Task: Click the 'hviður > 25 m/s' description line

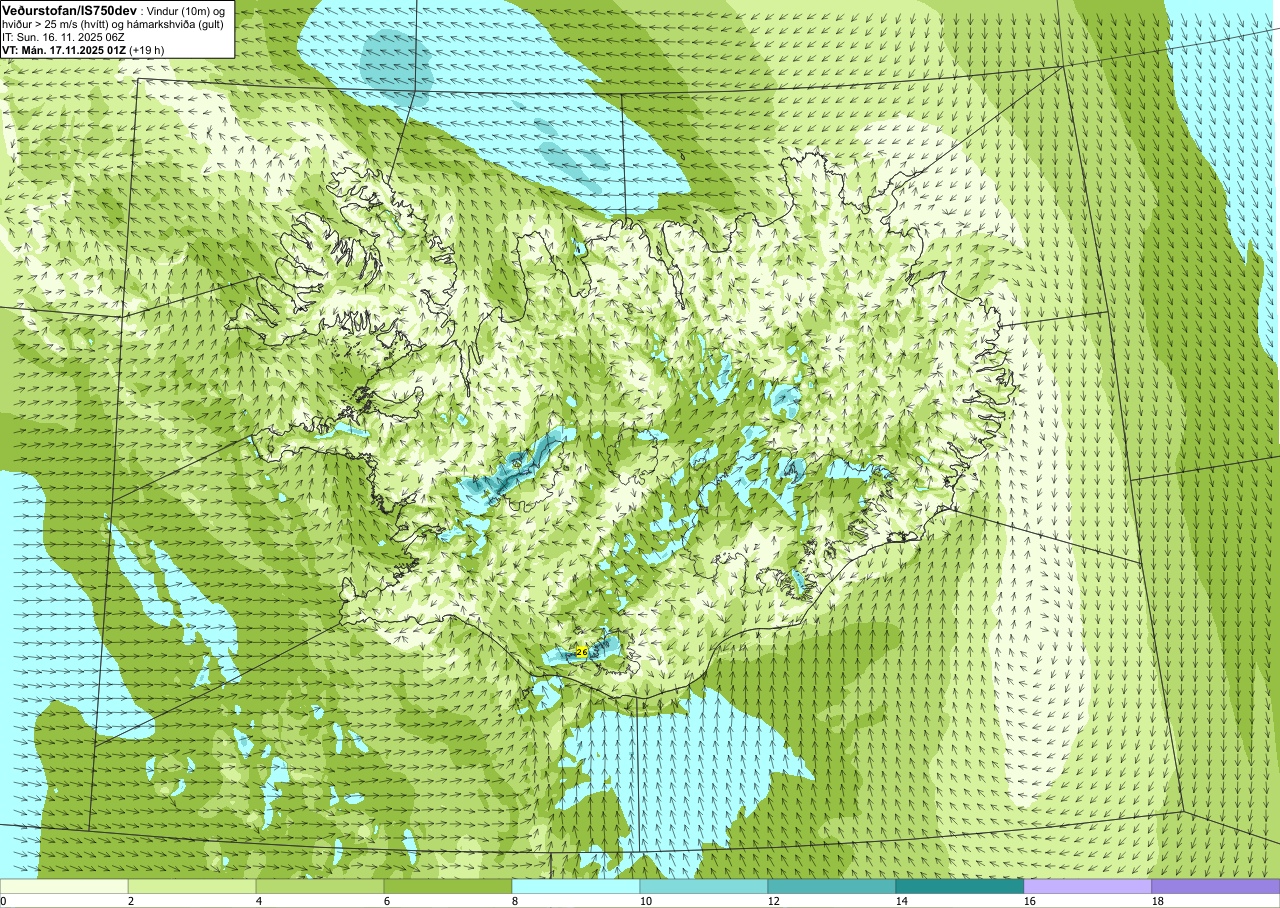Action: tap(112, 23)
